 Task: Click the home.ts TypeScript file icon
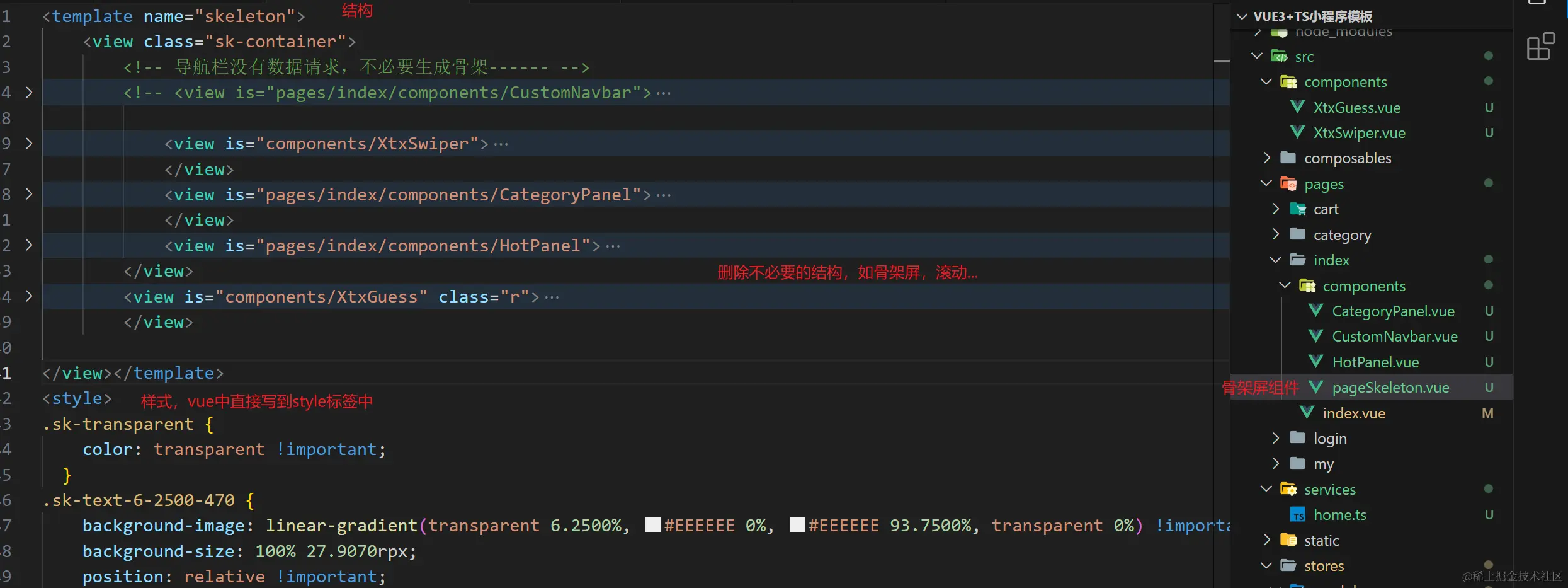tap(1297, 515)
